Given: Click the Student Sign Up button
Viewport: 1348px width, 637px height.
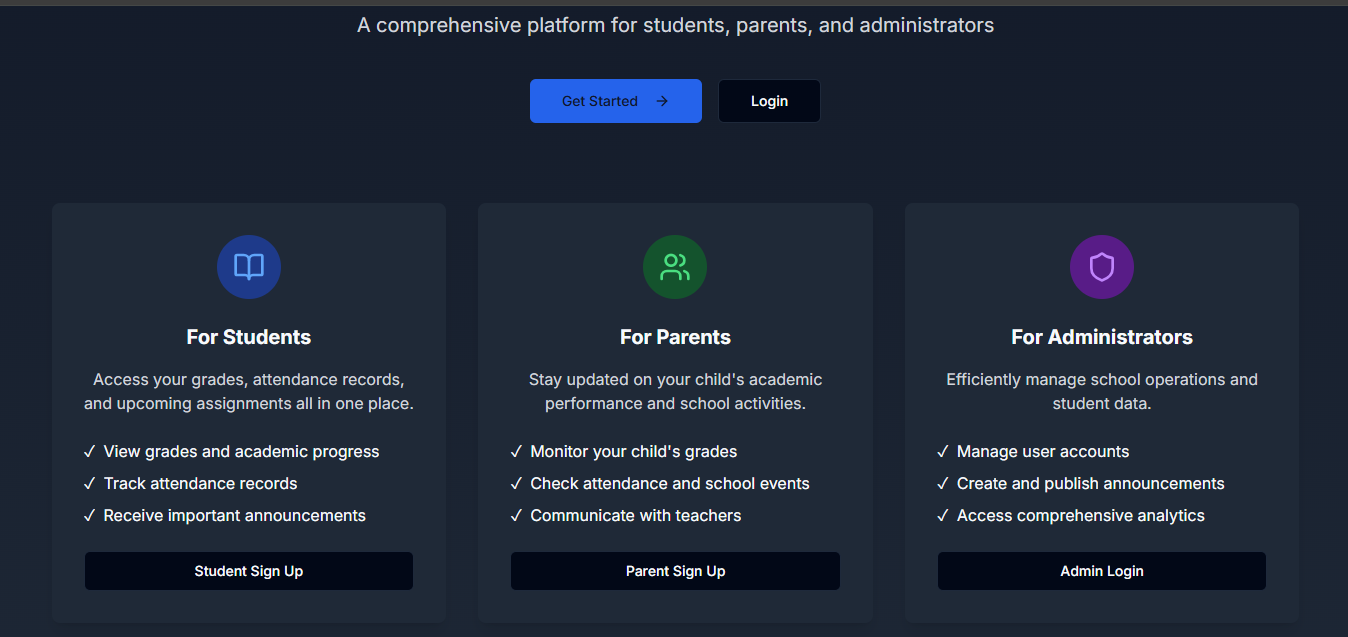Looking at the screenshot, I should (x=249, y=571).
